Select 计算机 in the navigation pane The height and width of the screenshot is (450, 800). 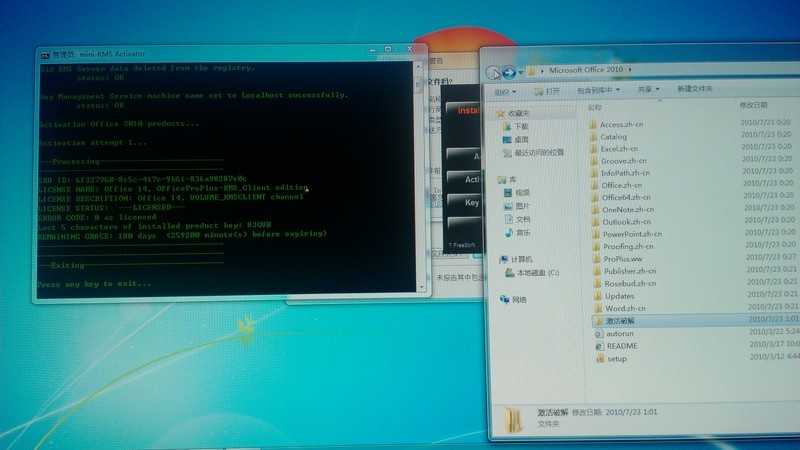point(516,259)
